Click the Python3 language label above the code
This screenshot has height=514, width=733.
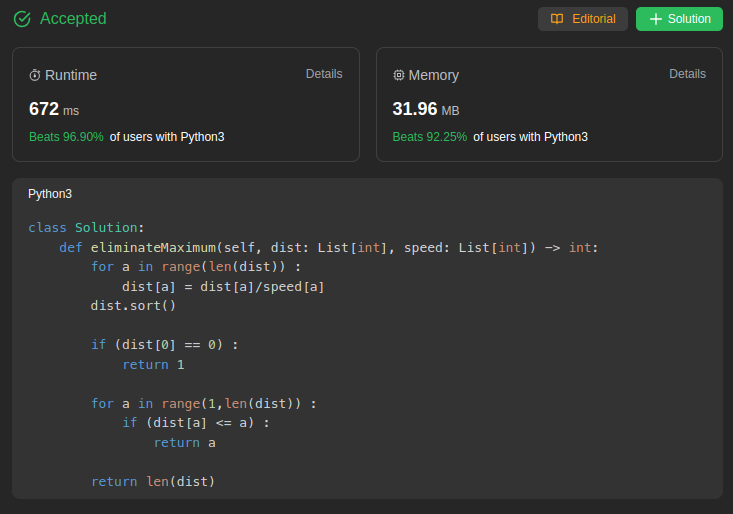point(50,194)
